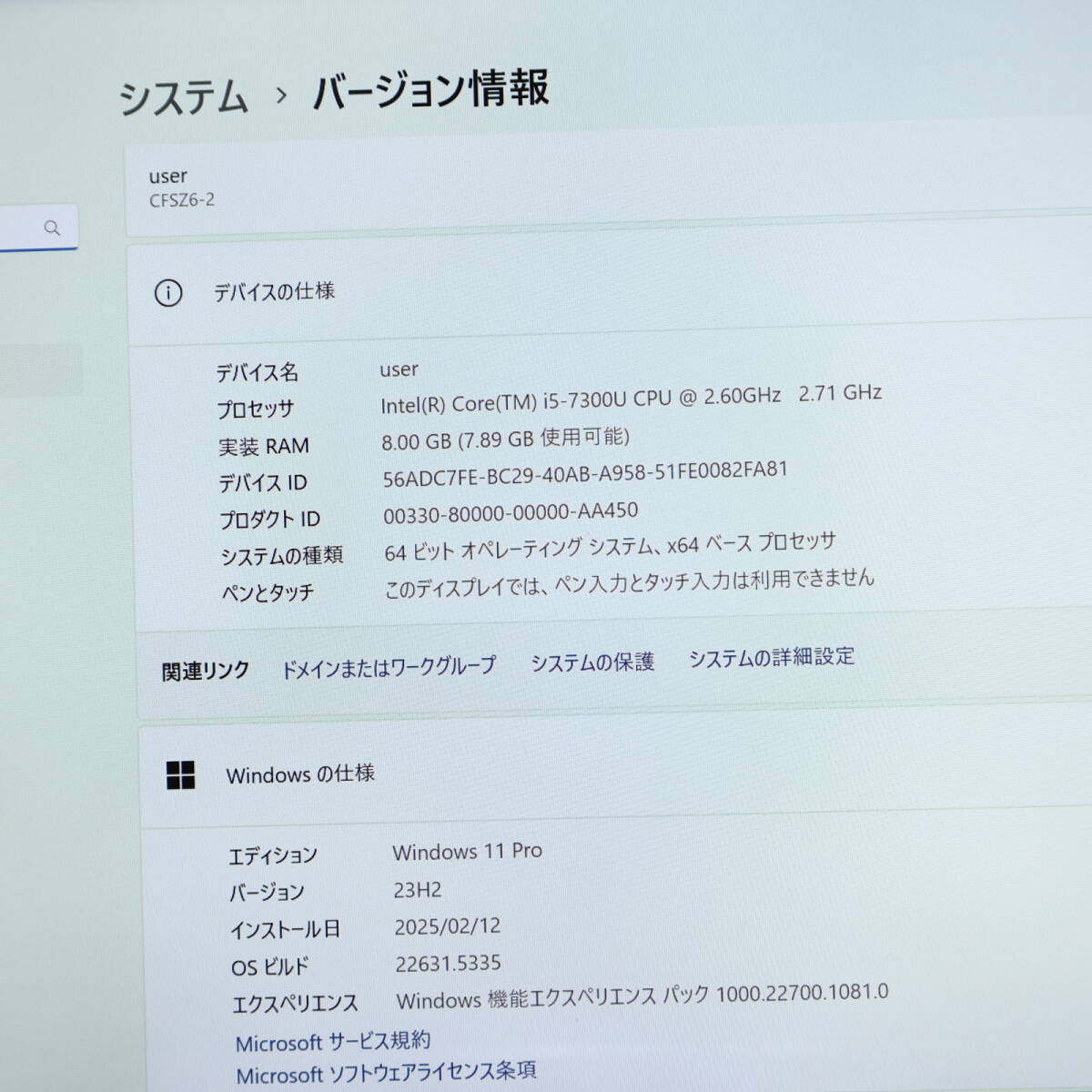This screenshot has height=1092, width=1092.
Task: Open Microsoft ソフトウェアライセンス条項 link
Action: click(x=386, y=1073)
